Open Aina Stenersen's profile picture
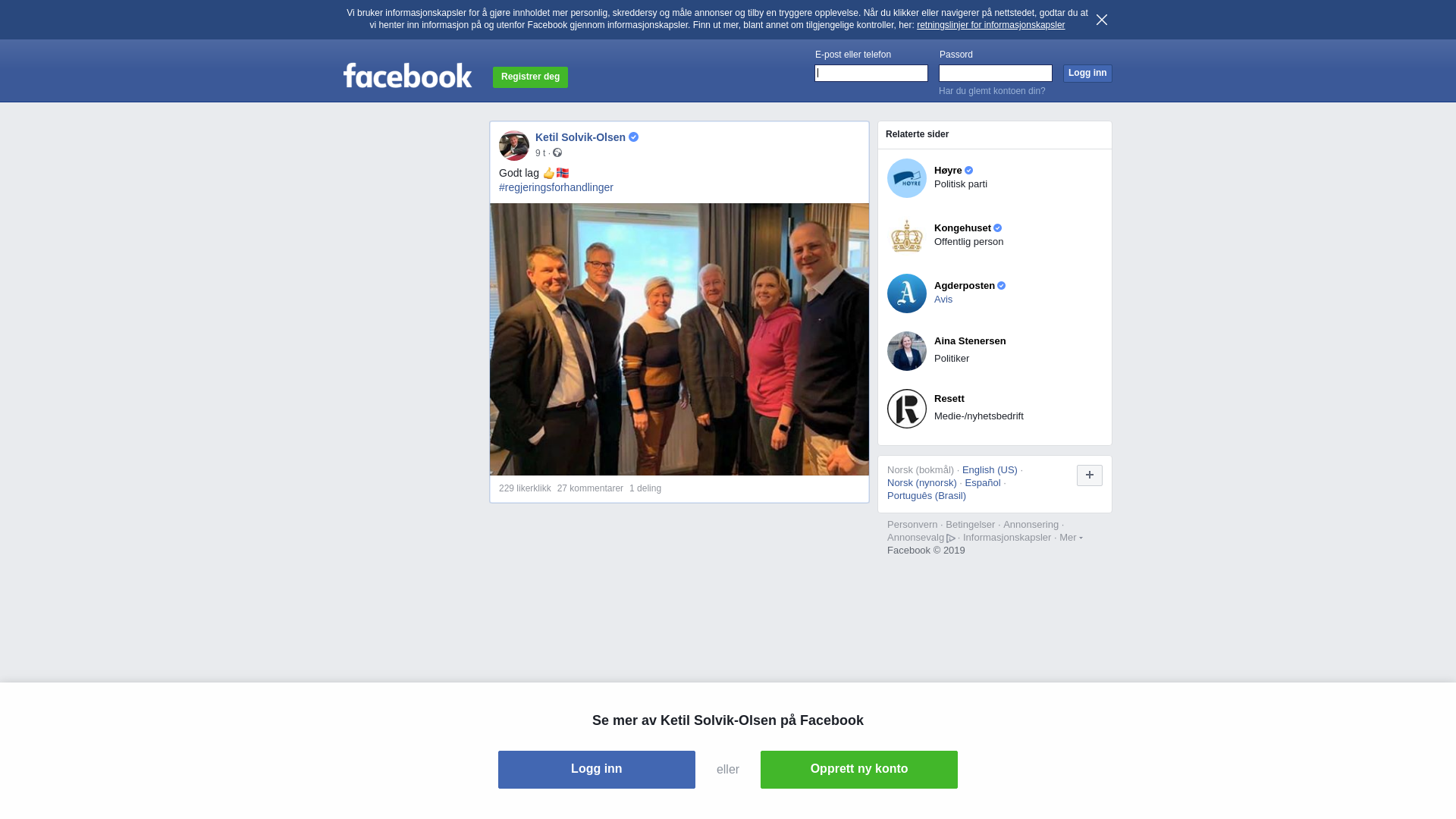Screen dimensions: 1456x819 (x=907, y=351)
